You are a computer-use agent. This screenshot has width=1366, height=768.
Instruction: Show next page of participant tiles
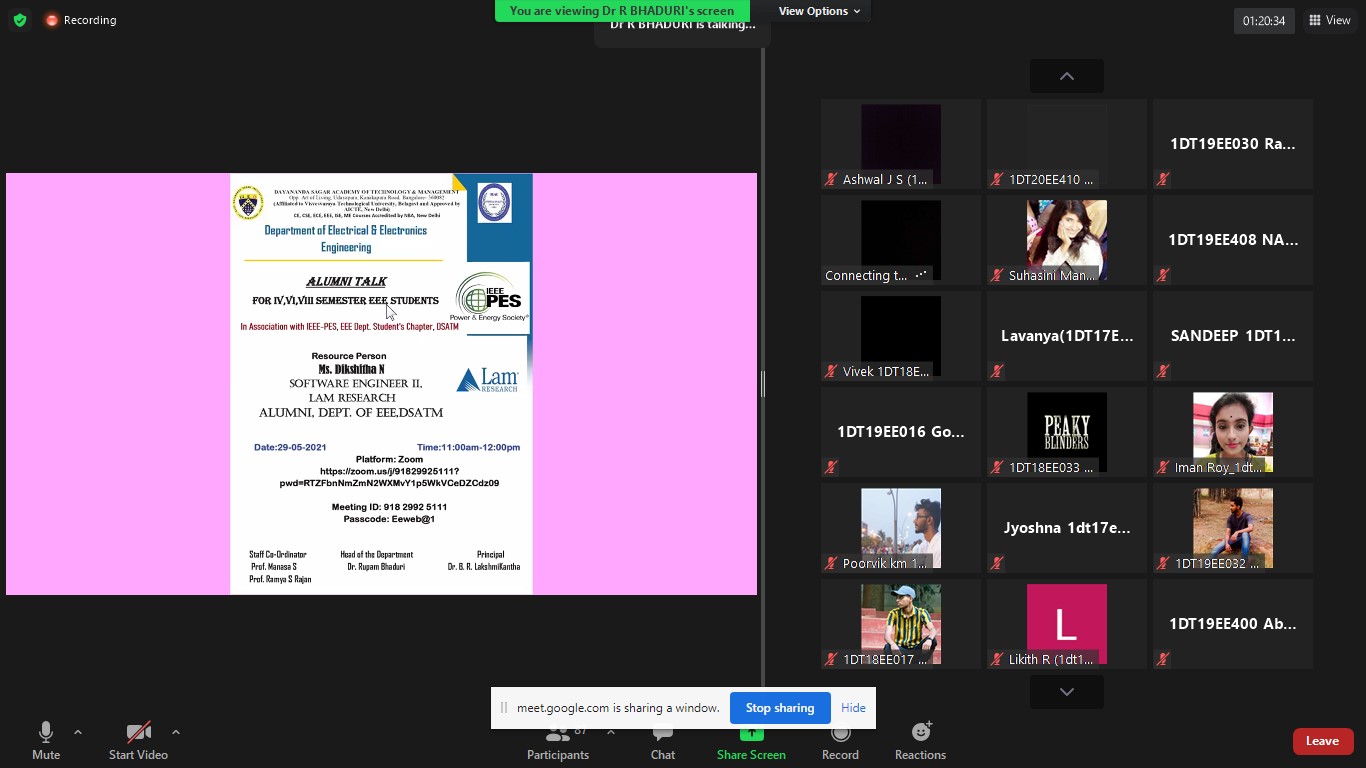click(1067, 692)
